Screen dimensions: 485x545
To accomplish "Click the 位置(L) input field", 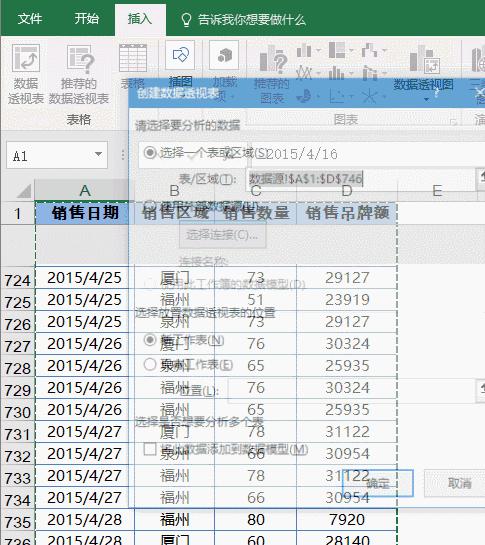I will (351, 391).
